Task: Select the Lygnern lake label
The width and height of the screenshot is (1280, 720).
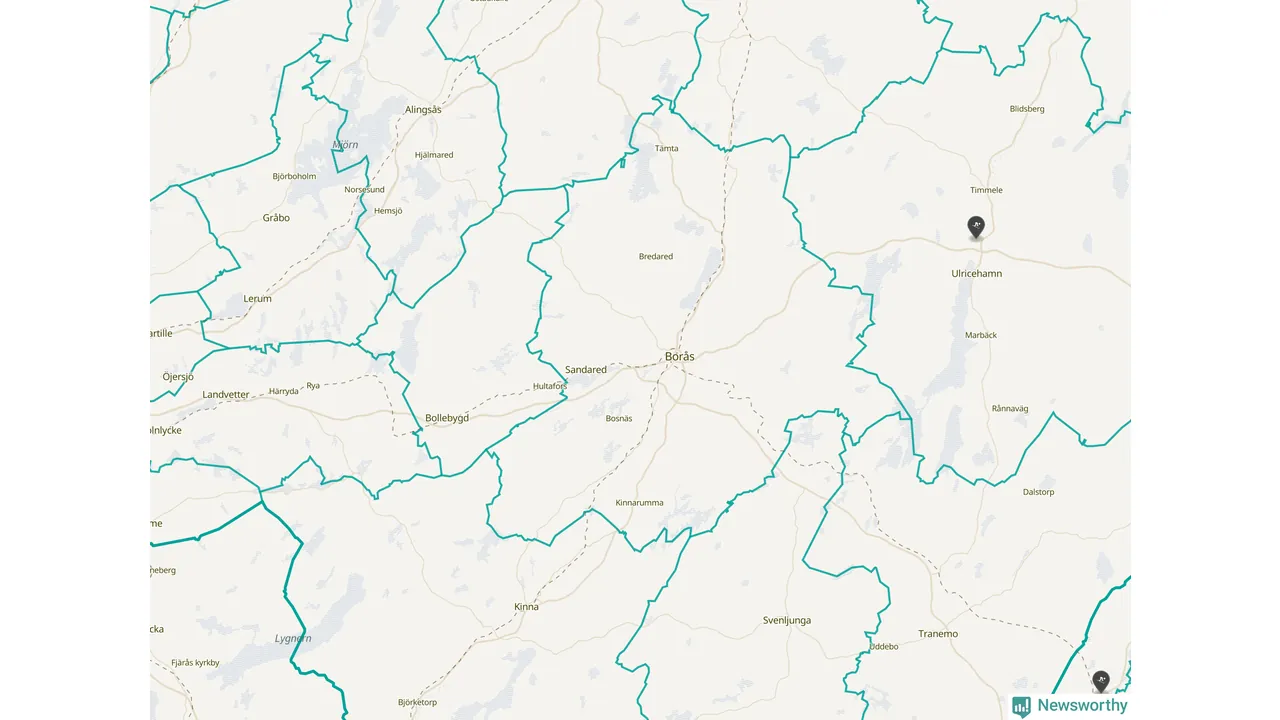Action: 293,638
